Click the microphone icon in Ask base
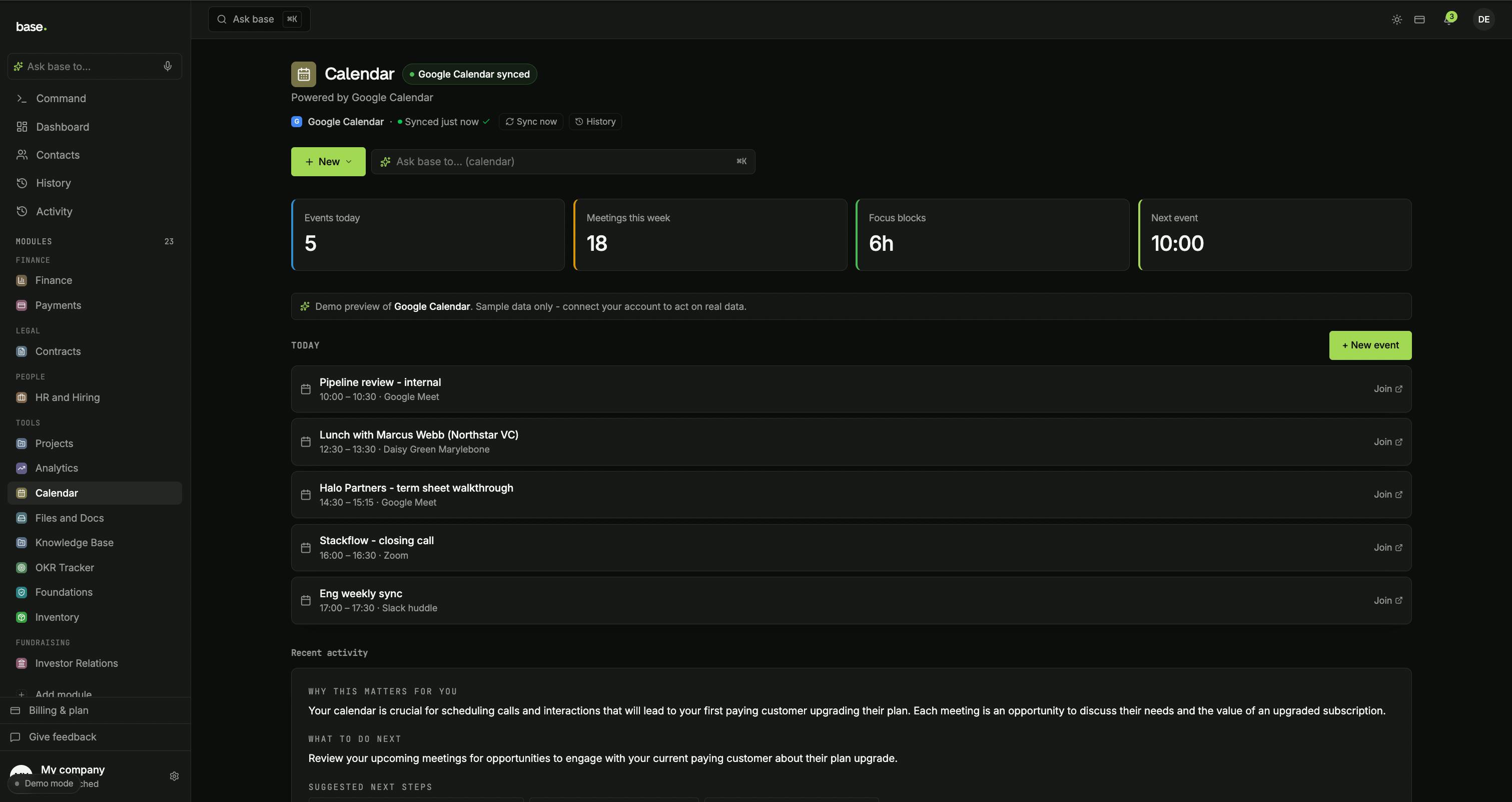 (x=167, y=67)
